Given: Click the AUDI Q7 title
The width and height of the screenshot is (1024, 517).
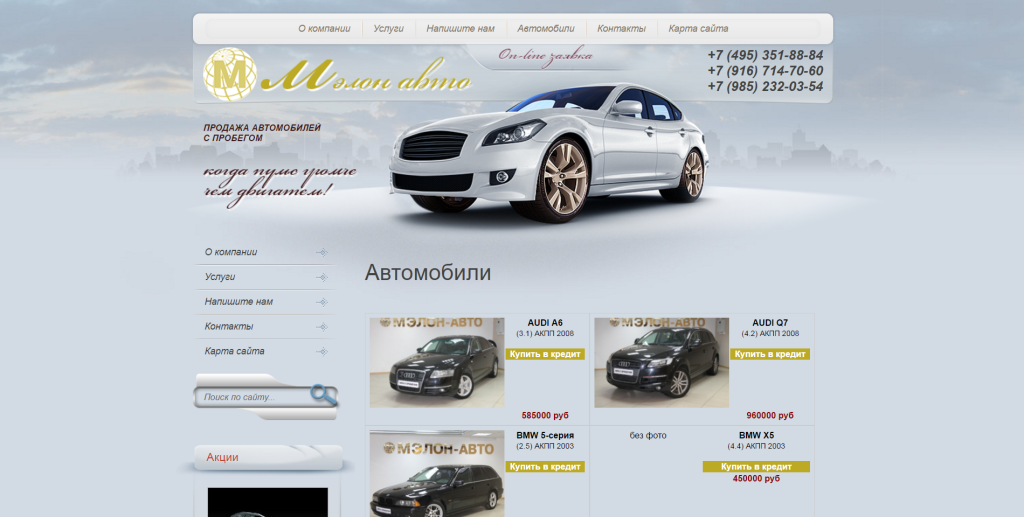Looking at the screenshot, I should pos(770,322).
